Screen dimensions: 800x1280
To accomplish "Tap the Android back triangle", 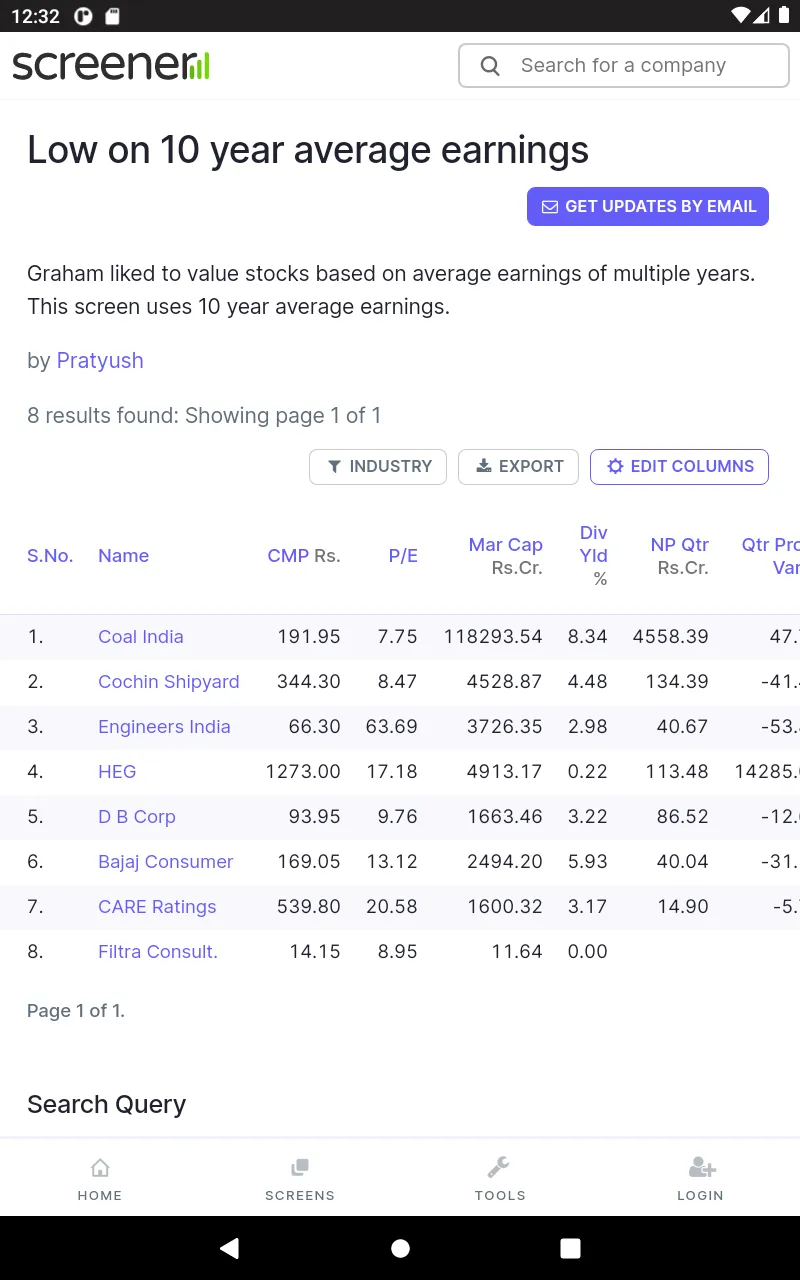I will click(230, 1248).
